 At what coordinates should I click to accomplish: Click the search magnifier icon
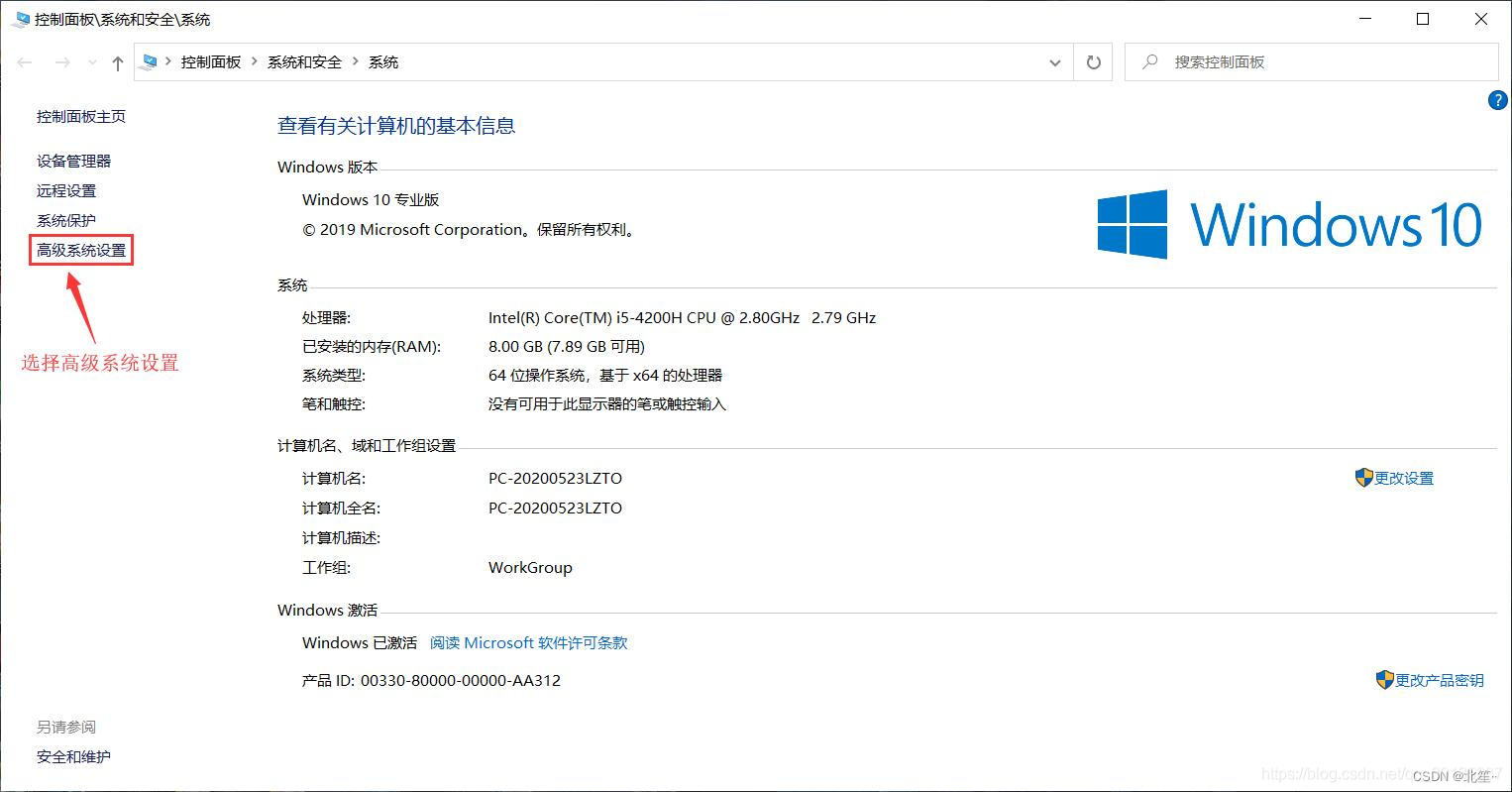[x=1149, y=61]
